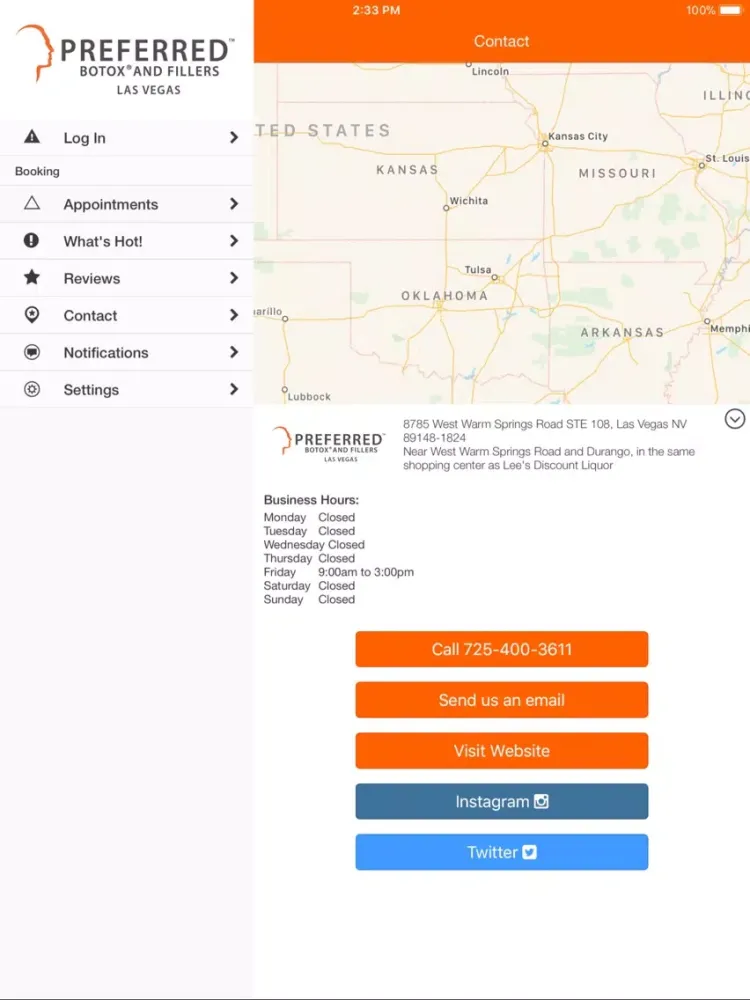Tap Tulsa marker on the map
Image resolution: width=750 pixels, height=1000 pixels.
coord(494,278)
